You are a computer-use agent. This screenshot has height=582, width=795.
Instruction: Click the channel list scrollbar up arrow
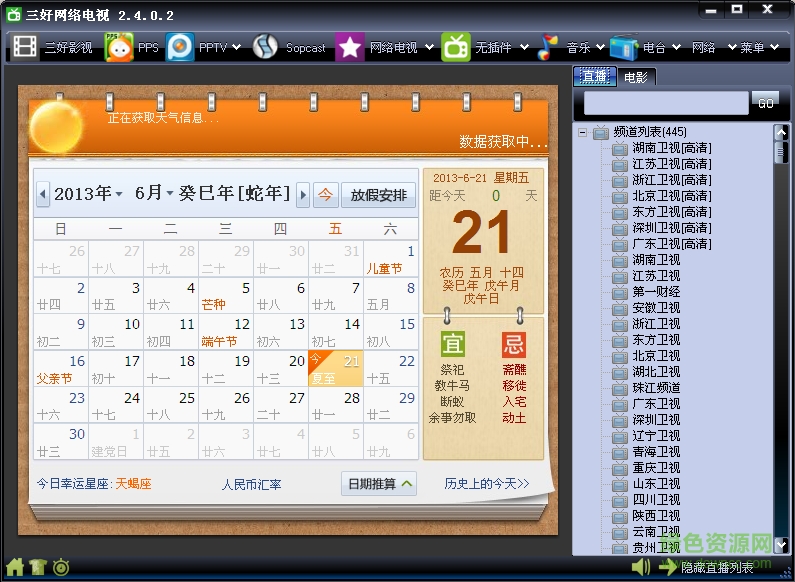[x=781, y=132]
